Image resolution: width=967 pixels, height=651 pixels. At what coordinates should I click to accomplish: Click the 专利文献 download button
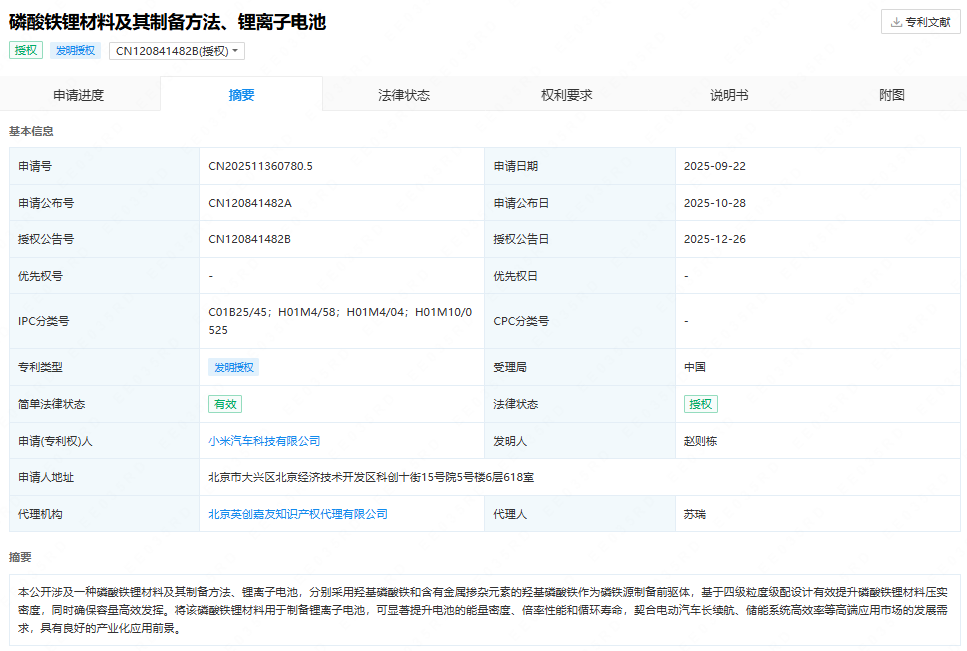920,21
